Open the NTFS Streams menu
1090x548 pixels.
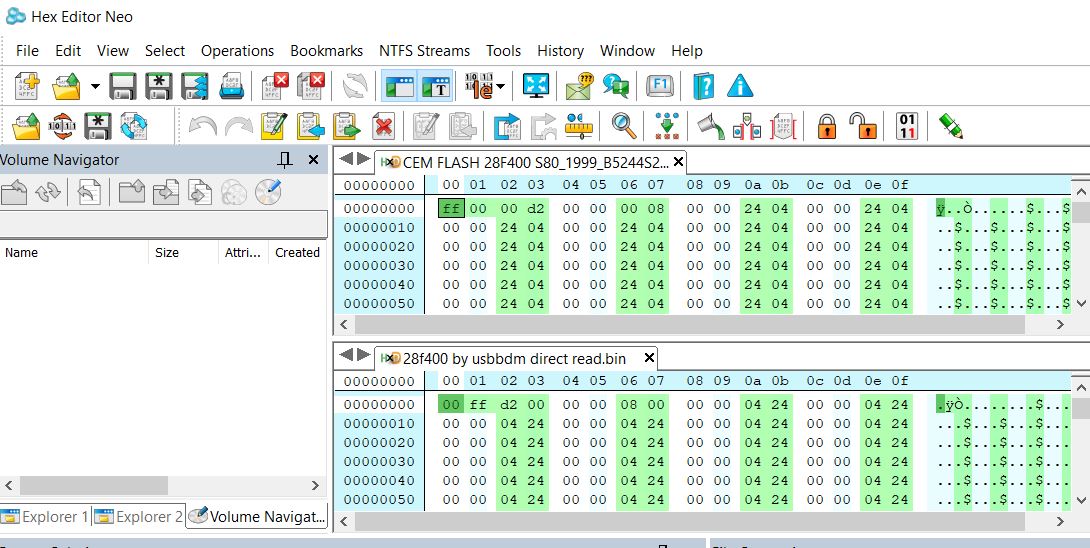coord(424,51)
